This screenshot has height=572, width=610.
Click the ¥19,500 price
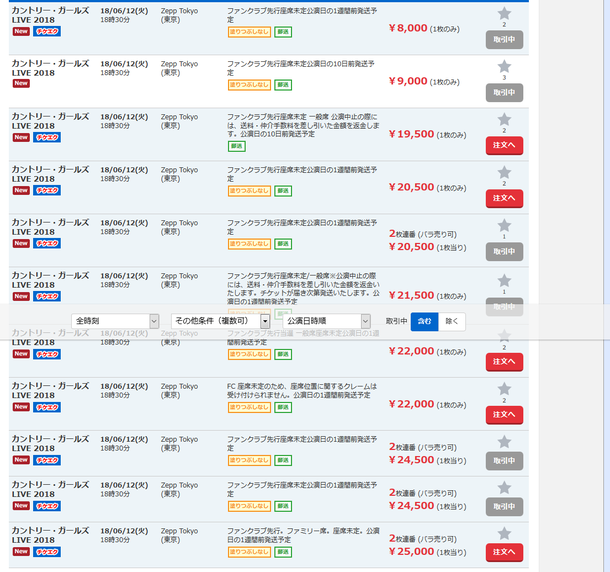[411, 134]
